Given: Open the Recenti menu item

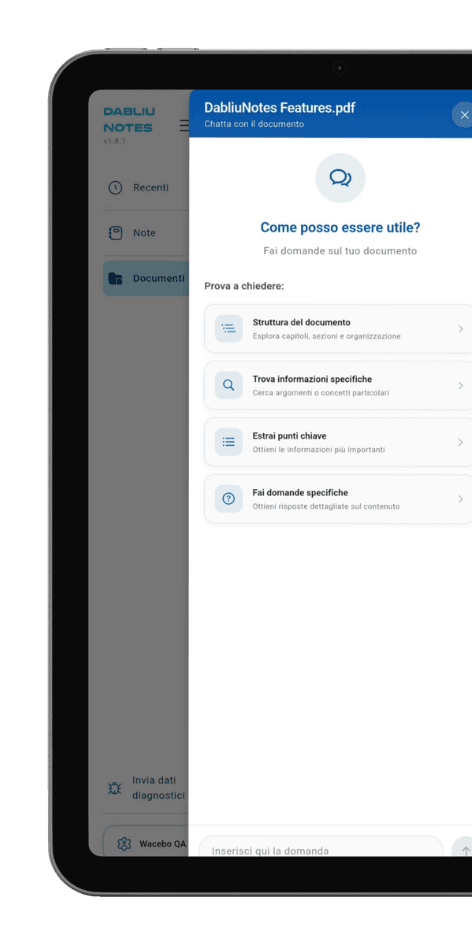Looking at the screenshot, I should click(x=145, y=187).
